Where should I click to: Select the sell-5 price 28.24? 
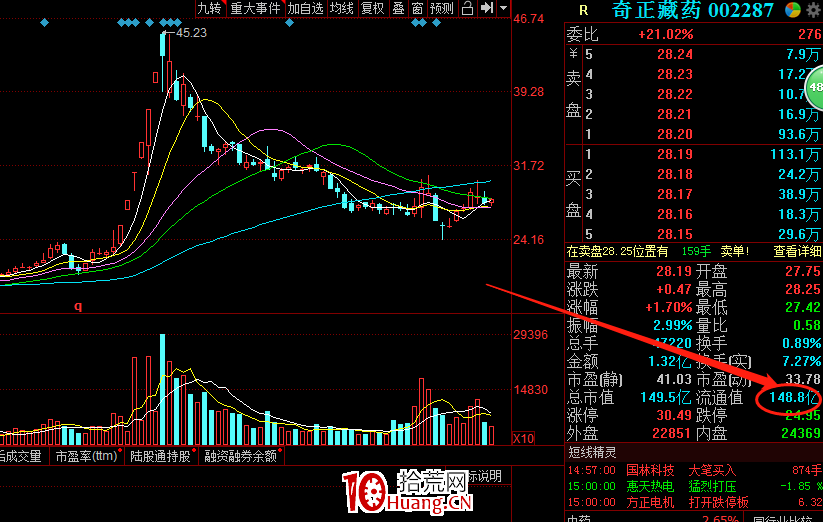tap(674, 55)
